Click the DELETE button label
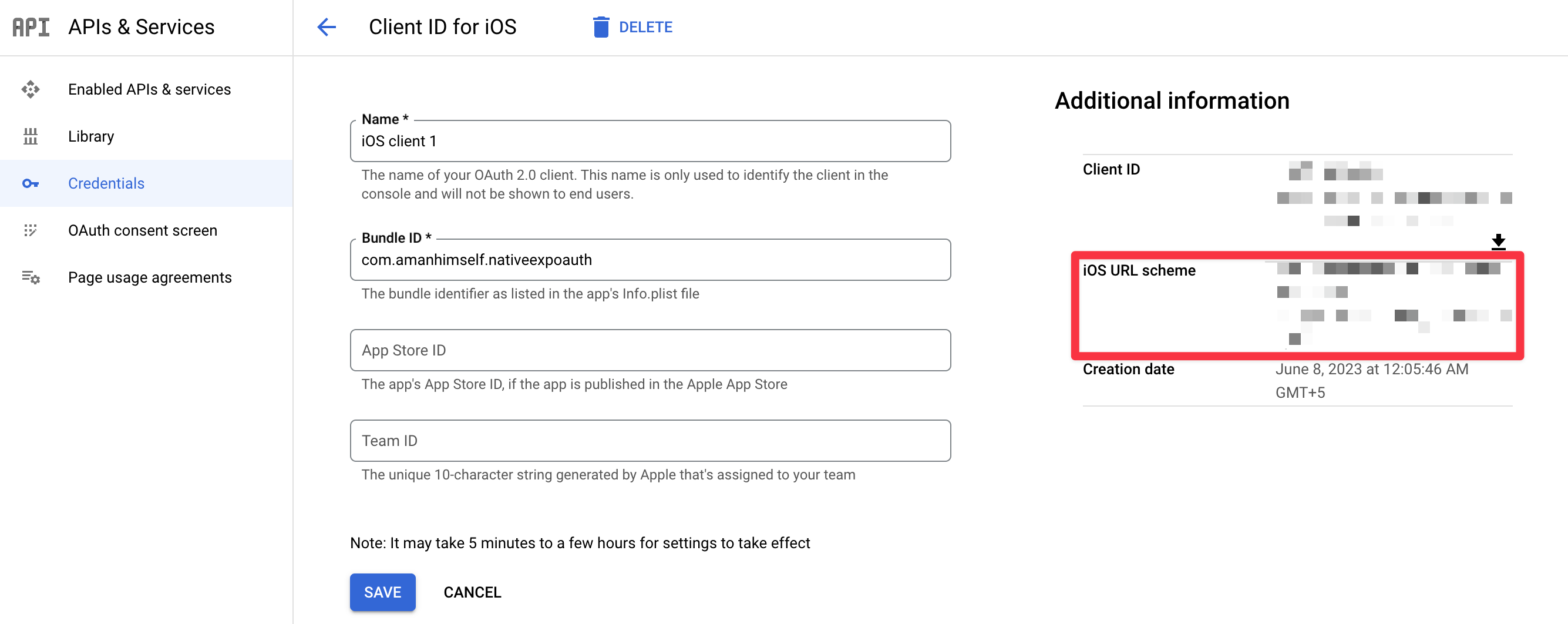1568x624 pixels. pos(645,27)
